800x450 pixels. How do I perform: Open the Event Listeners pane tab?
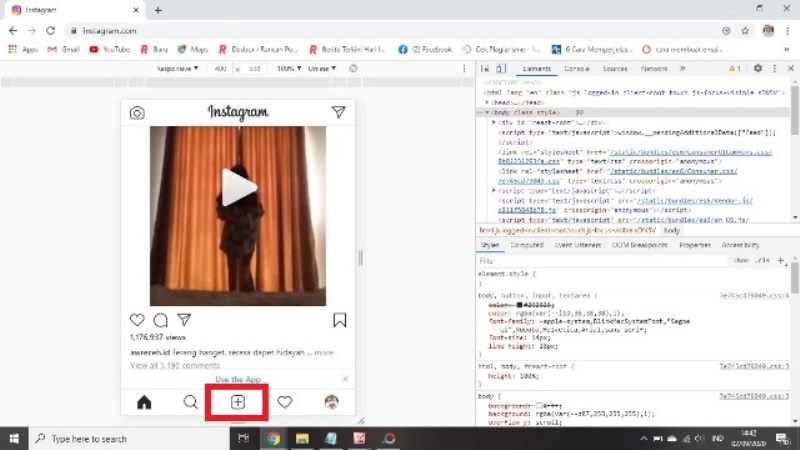click(x=578, y=245)
